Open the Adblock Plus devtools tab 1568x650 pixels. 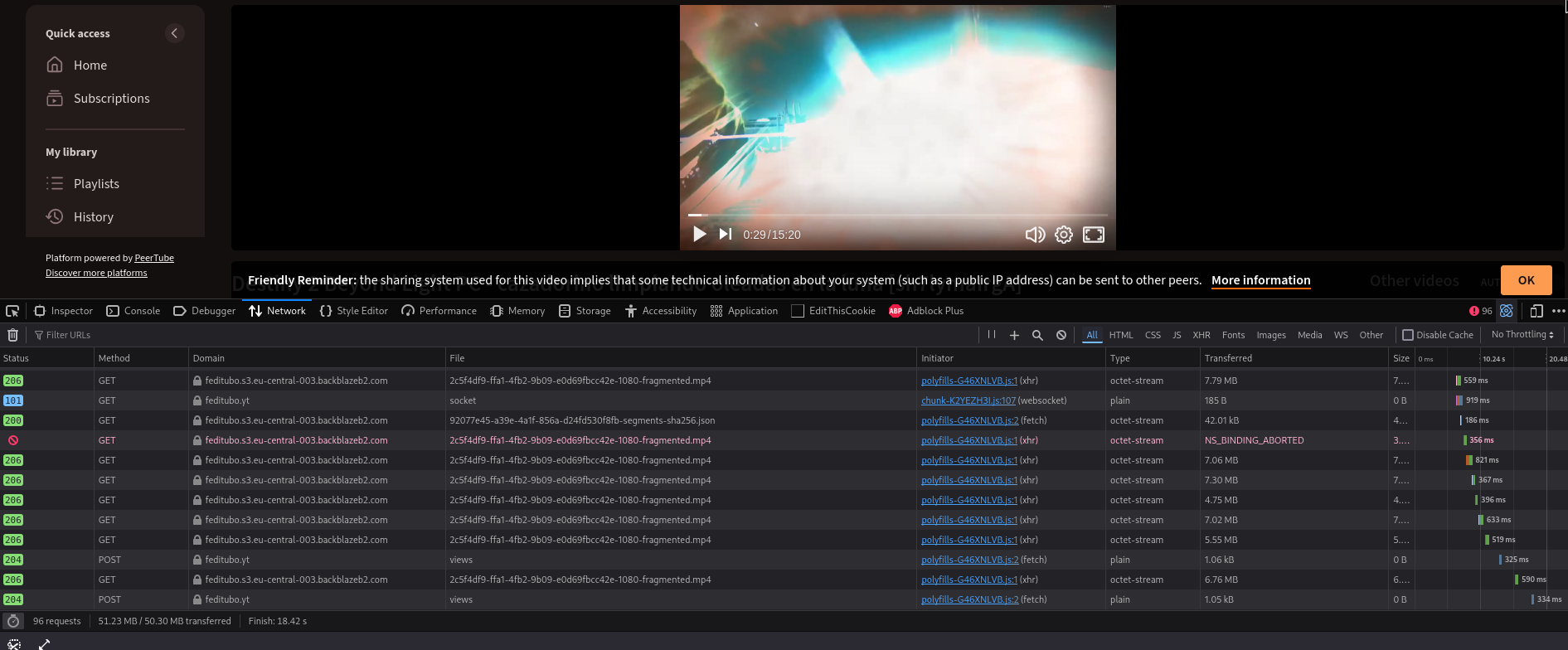(x=926, y=311)
